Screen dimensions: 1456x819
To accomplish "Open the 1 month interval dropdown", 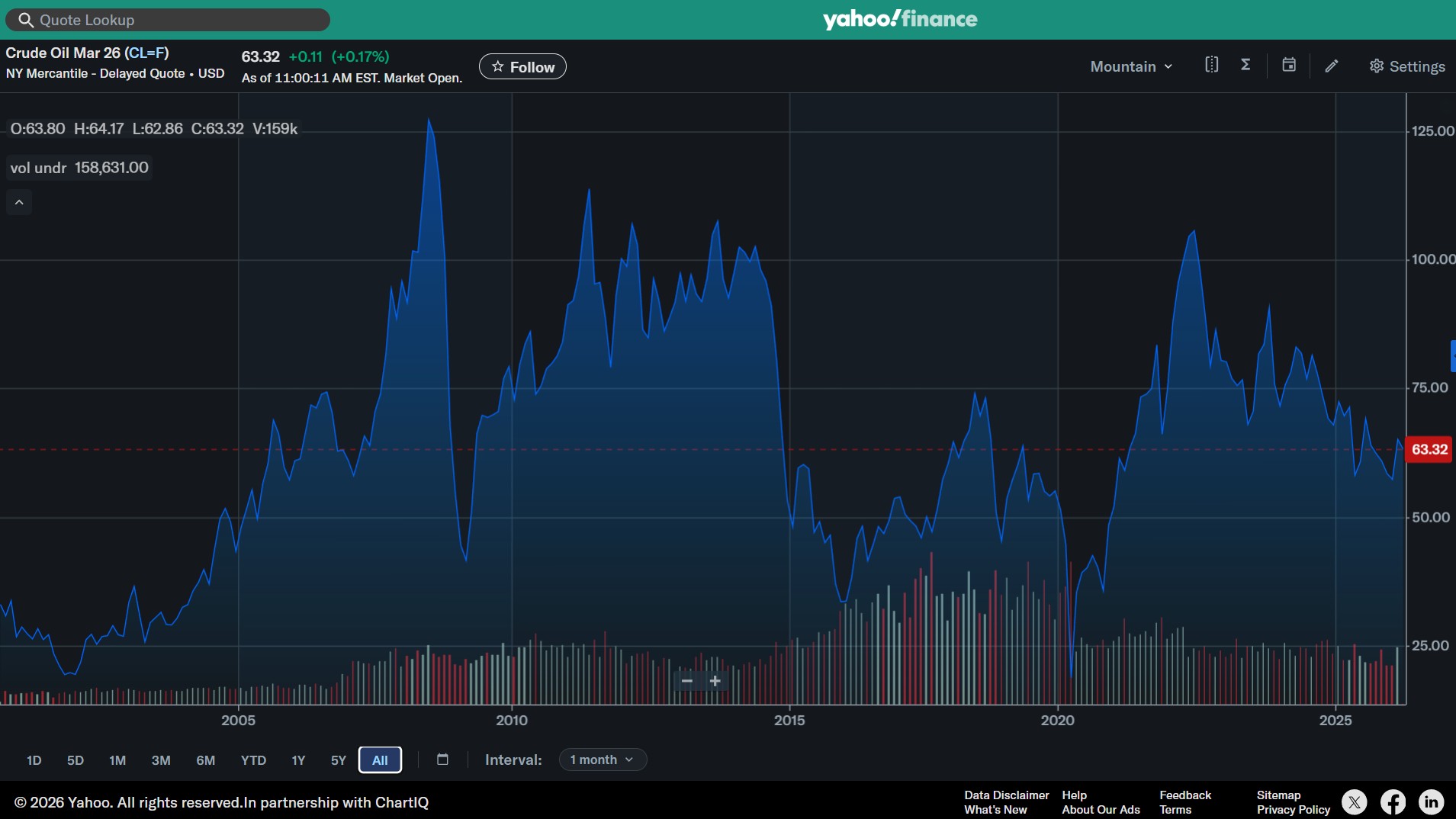I will coord(603,760).
